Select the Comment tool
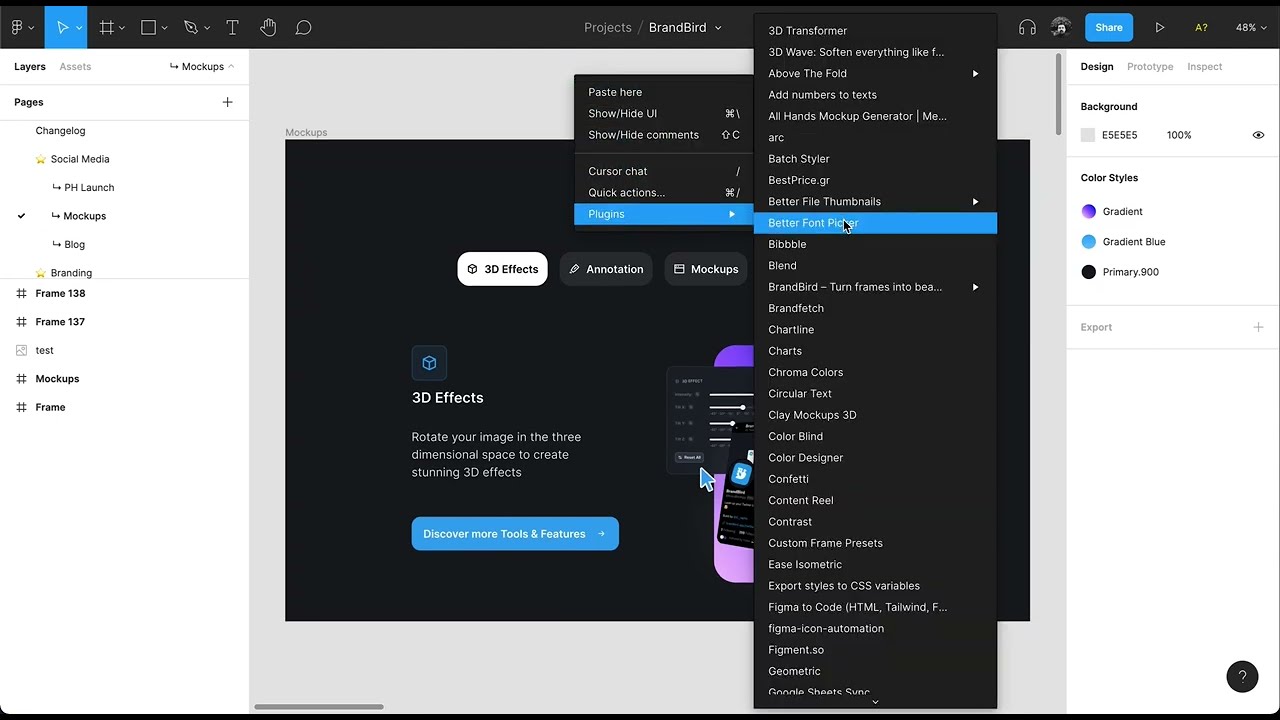1280x720 pixels. tap(304, 28)
